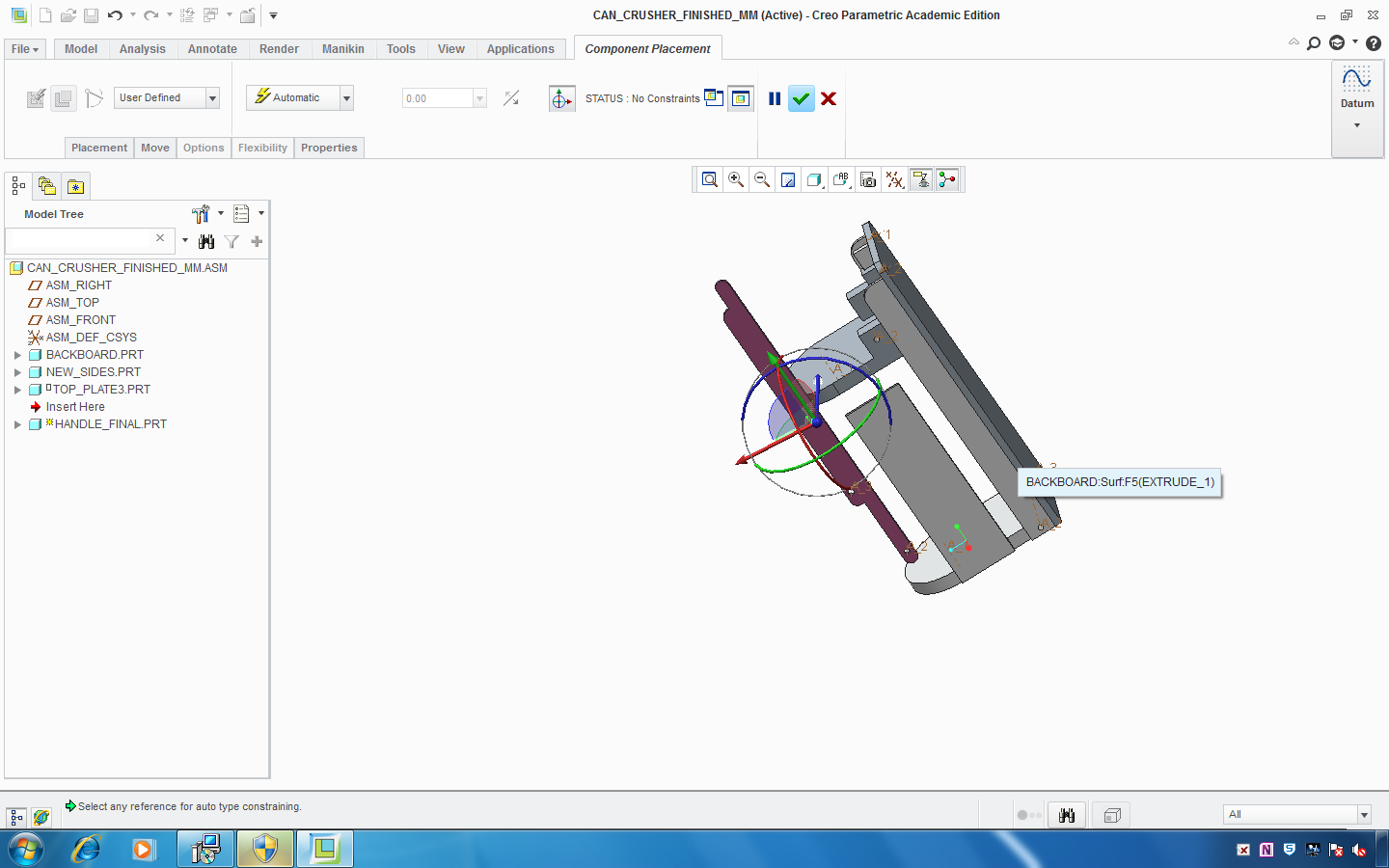The image size is (1389, 868).
Task: Expand NEW_SIDES.PRT in the tree
Action: tap(17, 372)
